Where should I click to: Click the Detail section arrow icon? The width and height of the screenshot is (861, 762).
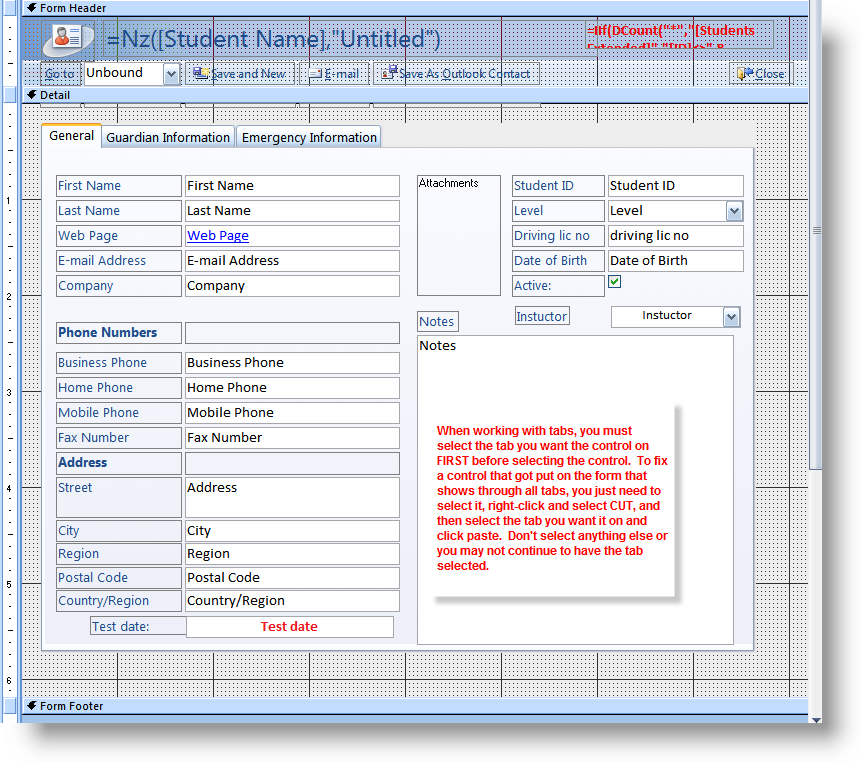tap(31, 95)
